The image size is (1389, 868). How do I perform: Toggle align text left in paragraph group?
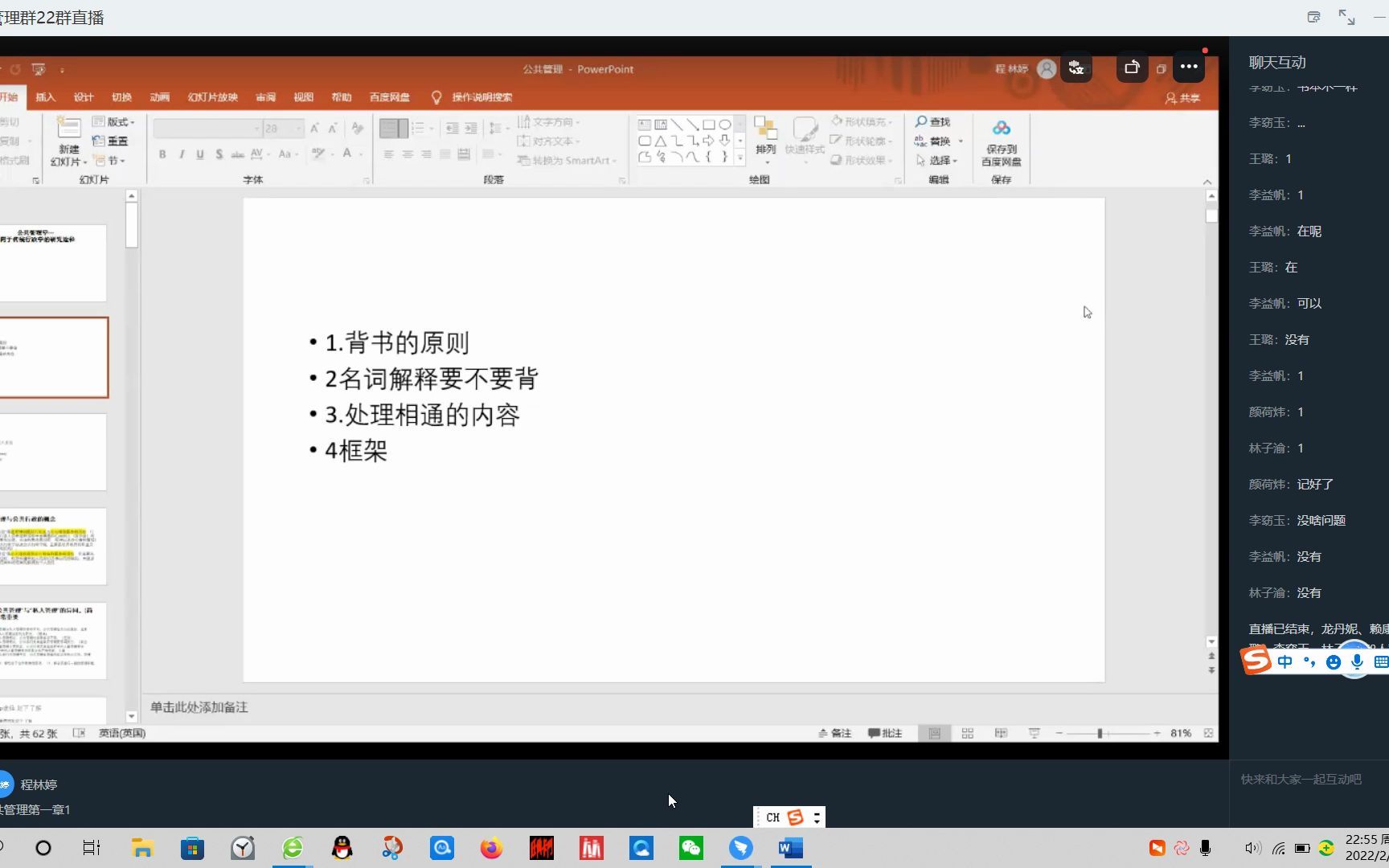click(x=388, y=154)
